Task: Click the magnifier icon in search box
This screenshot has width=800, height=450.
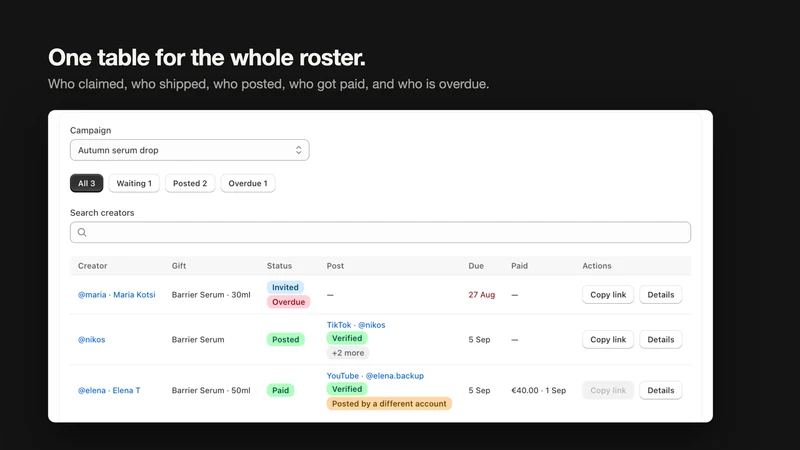Action: (82, 232)
